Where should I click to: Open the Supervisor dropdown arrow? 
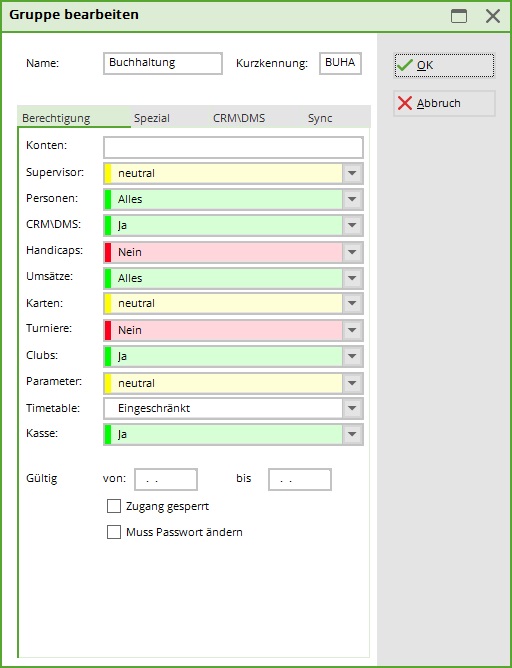[x=352, y=173]
